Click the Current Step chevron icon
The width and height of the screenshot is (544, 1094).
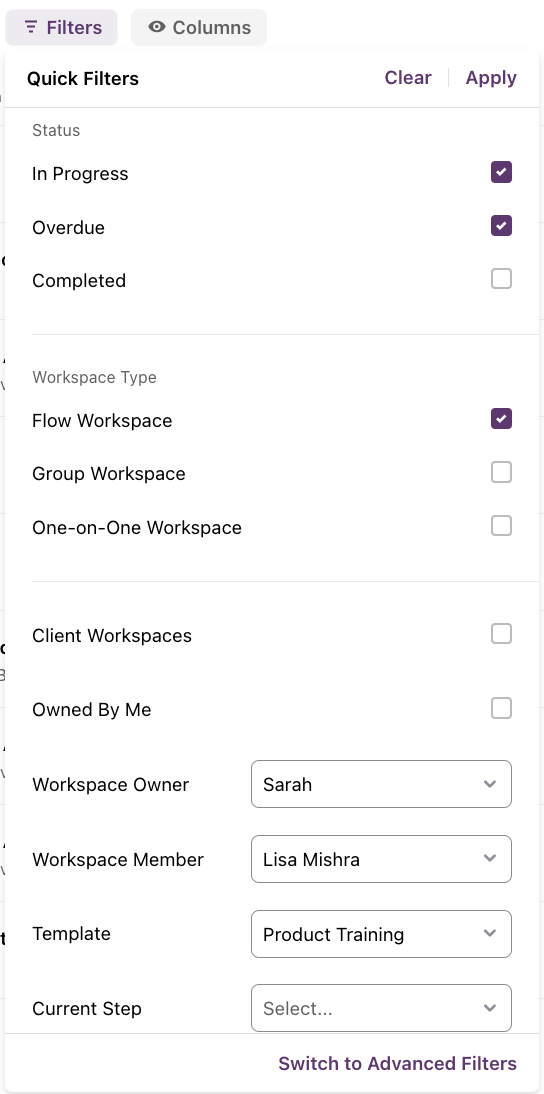pyautogui.click(x=490, y=1007)
